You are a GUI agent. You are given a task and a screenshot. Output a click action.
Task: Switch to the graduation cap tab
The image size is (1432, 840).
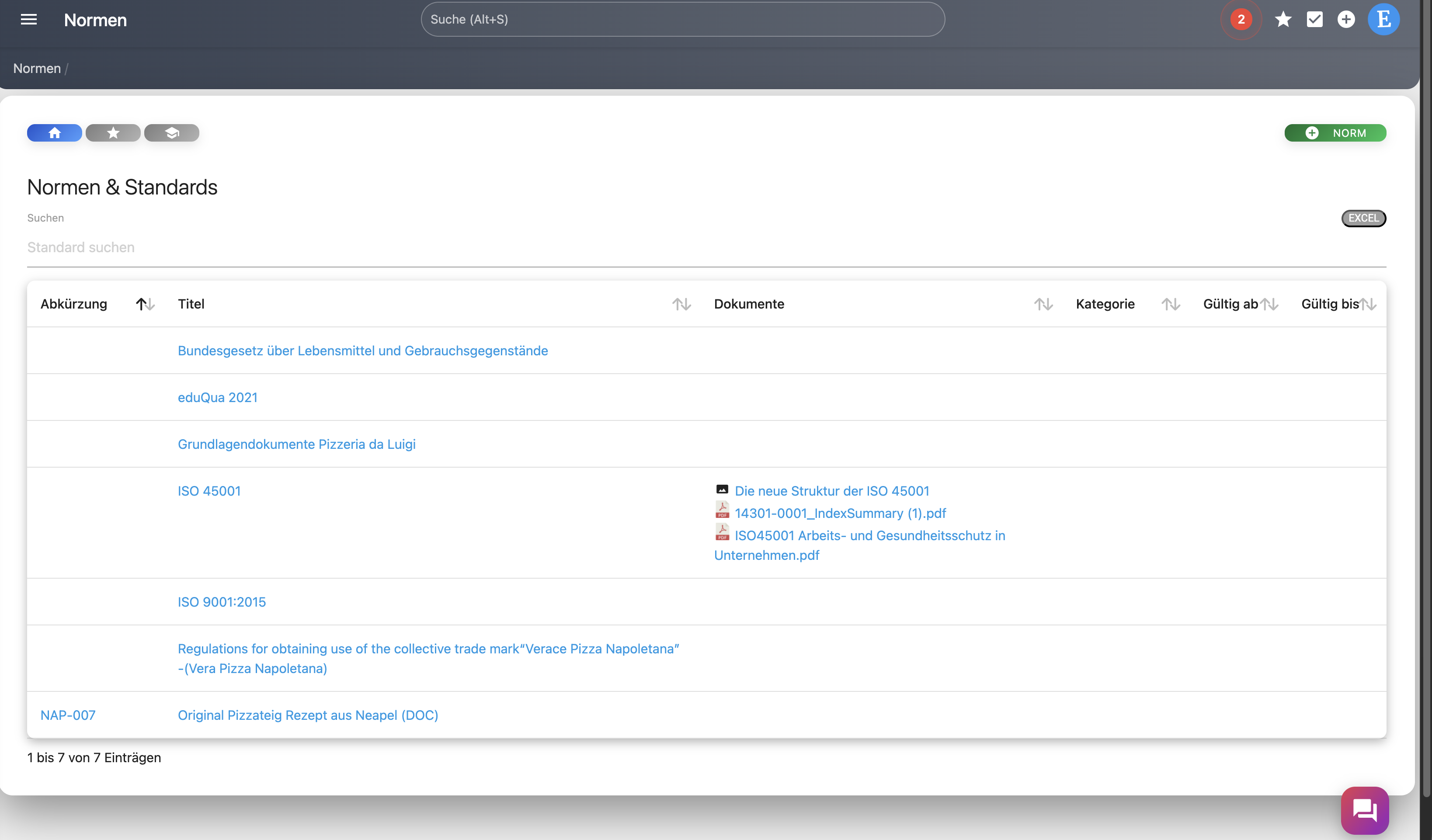pos(172,133)
